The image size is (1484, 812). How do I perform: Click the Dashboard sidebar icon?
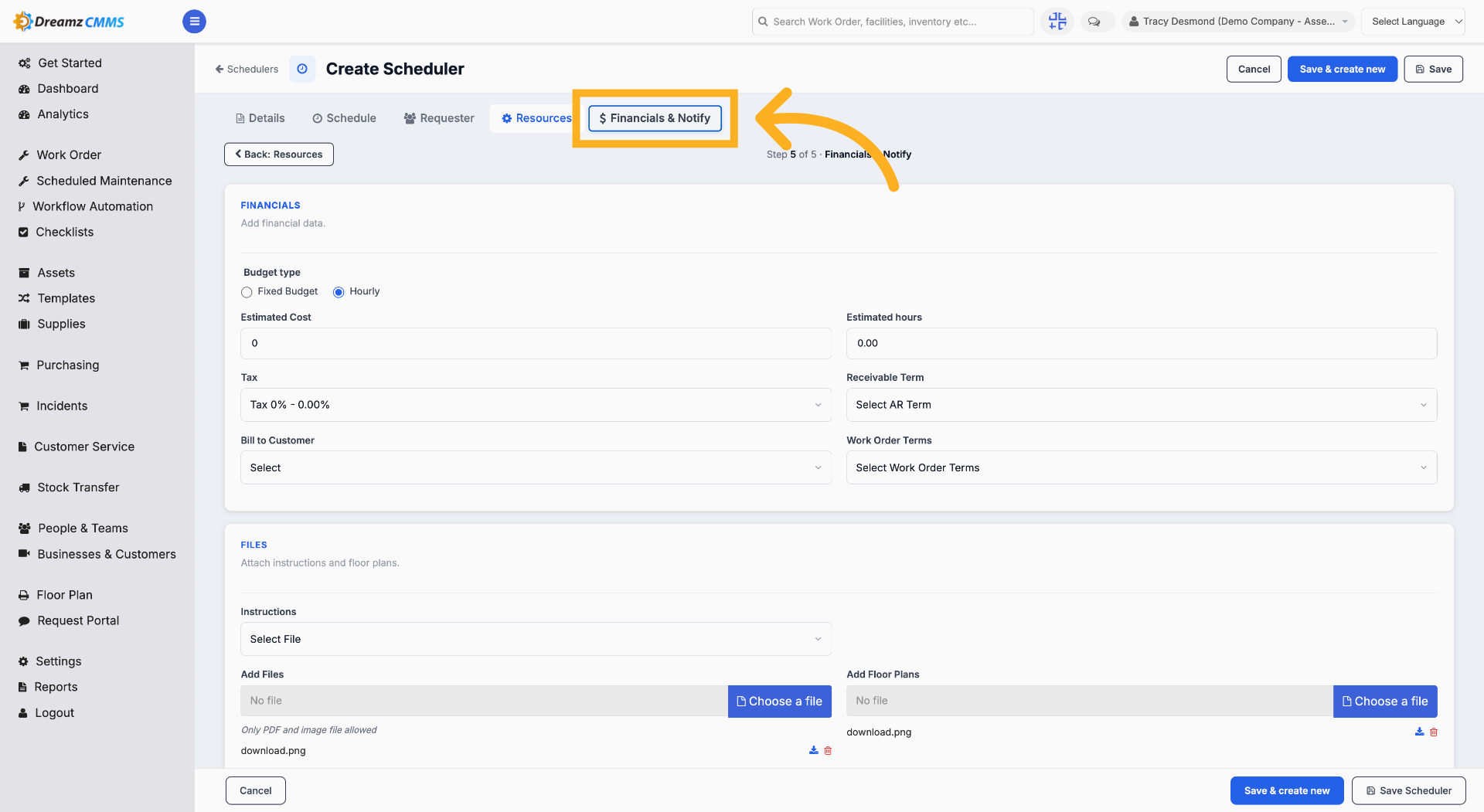point(24,89)
